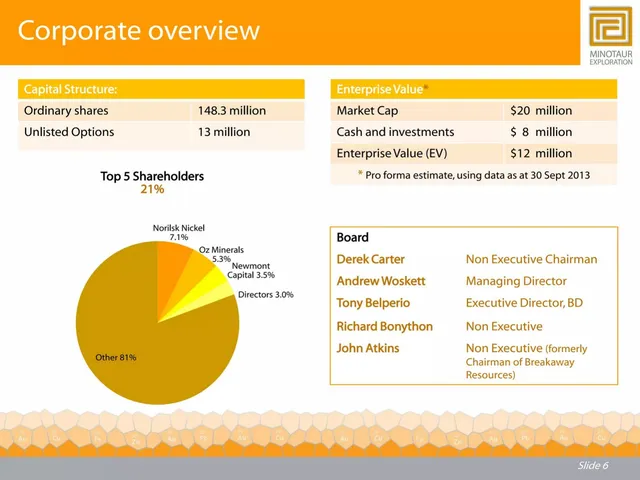
Task: Select the 'Market Cap' row label
Action: click(x=367, y=111)
